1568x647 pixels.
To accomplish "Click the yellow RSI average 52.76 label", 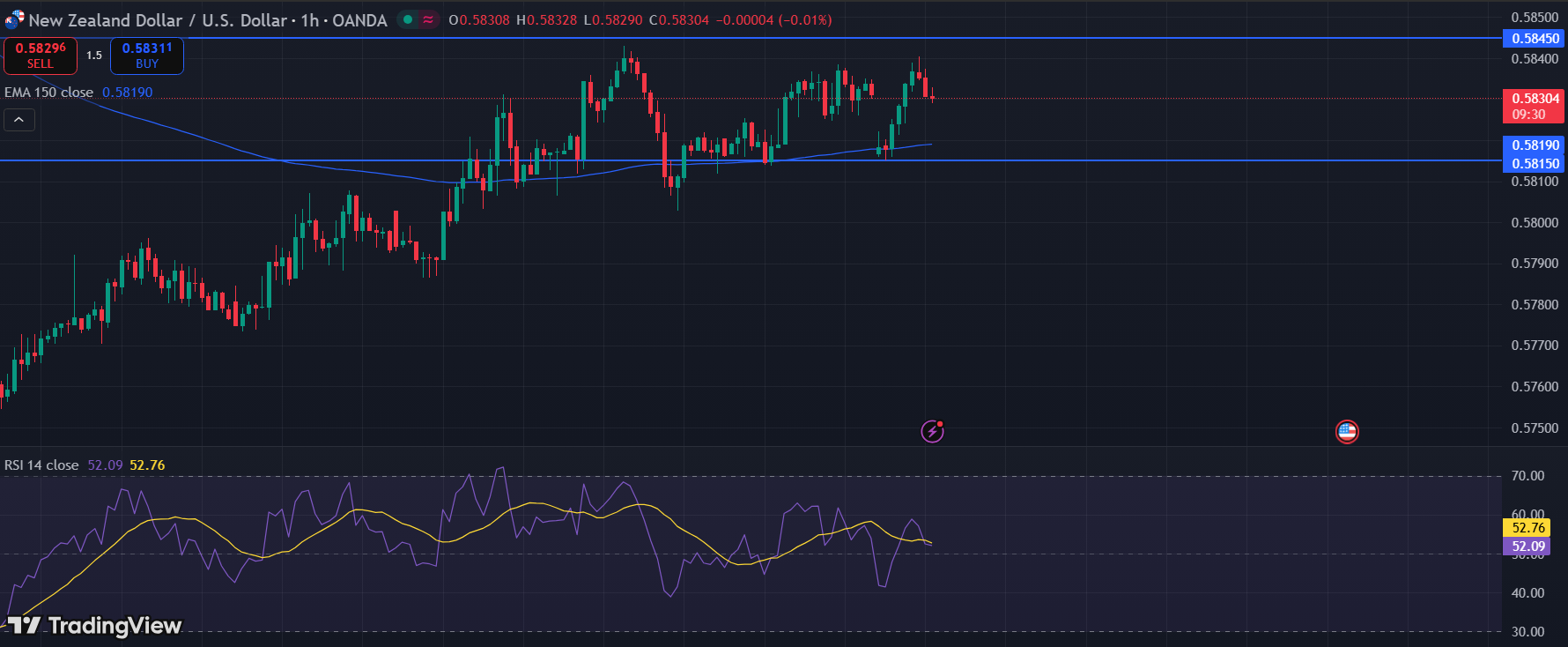I will pyautogui.click(x=1527, y=527).
